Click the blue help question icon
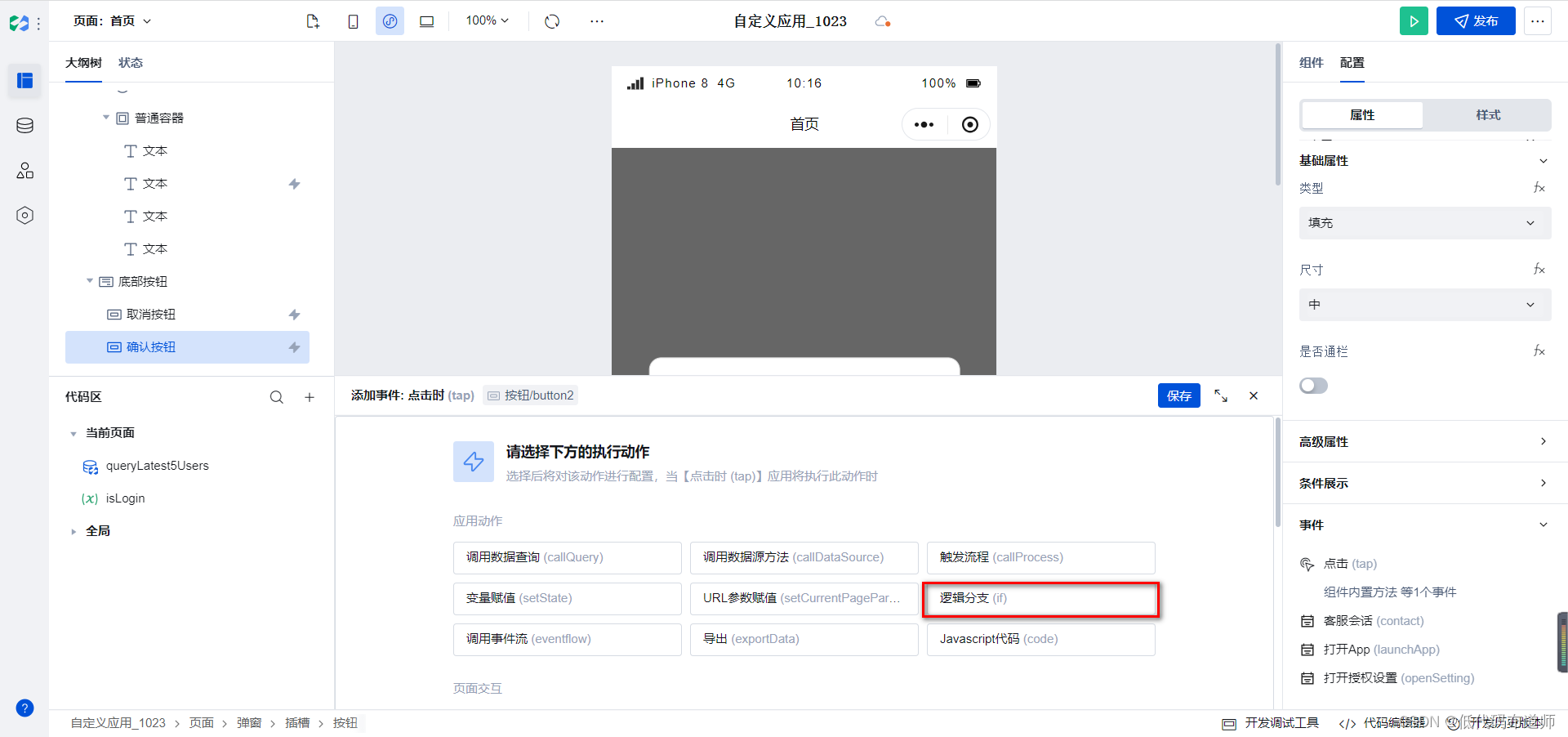The height and width of the screenshot is (737, 1568). 24,708
